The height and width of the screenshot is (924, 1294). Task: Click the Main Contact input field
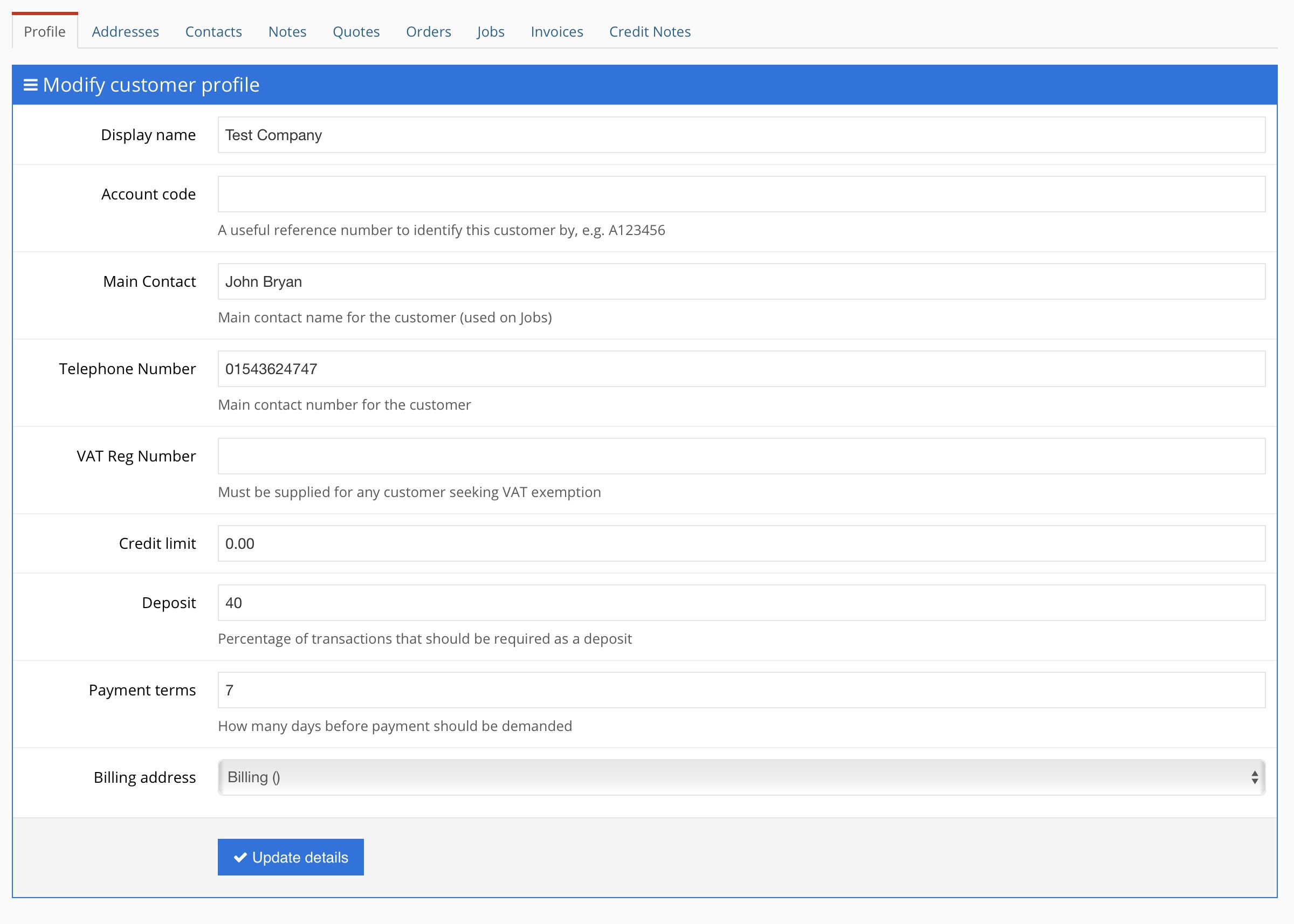click(x=741, y=281)
